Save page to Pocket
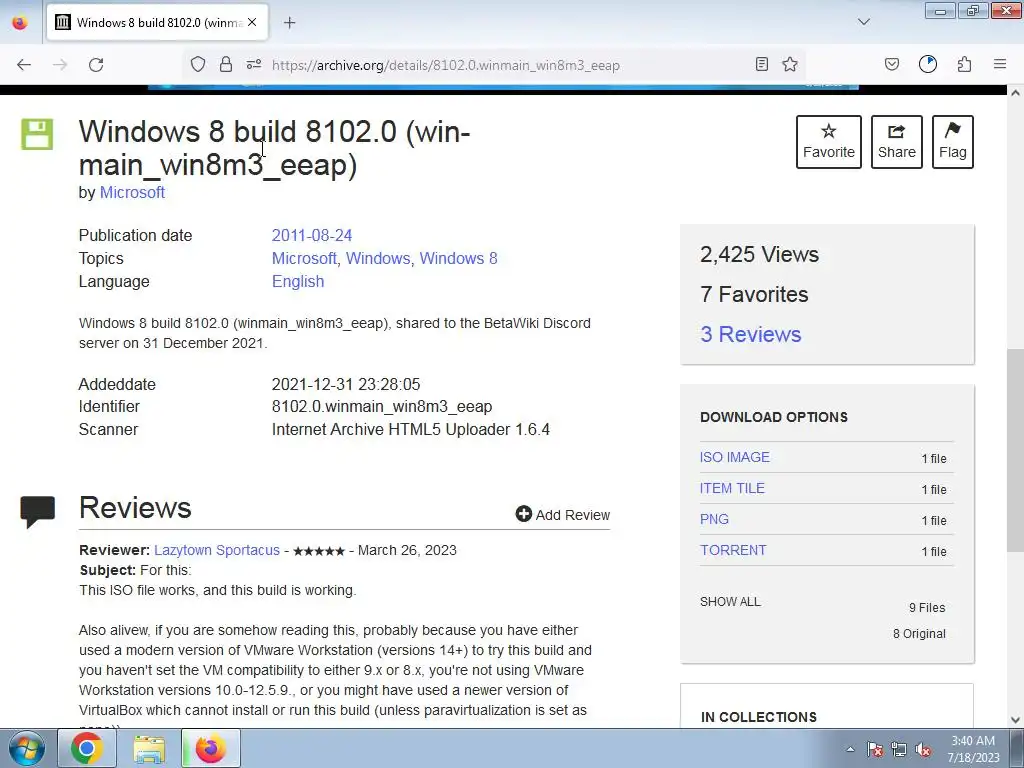 tap(892, 64)
